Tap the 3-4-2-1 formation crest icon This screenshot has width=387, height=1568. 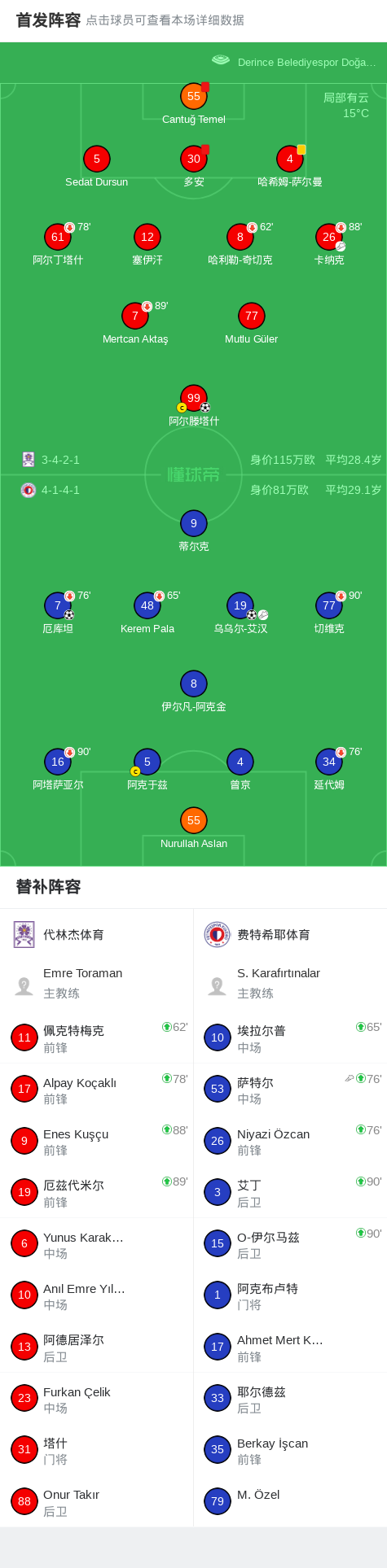point(29,459)
